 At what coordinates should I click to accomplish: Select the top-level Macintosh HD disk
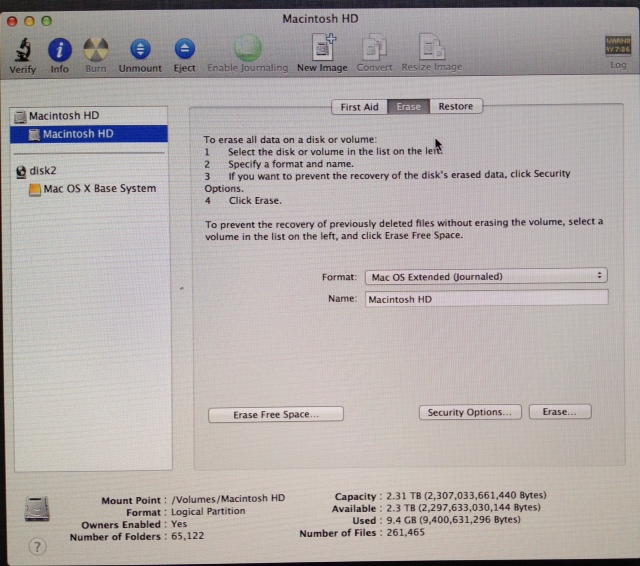coord(89,116)
